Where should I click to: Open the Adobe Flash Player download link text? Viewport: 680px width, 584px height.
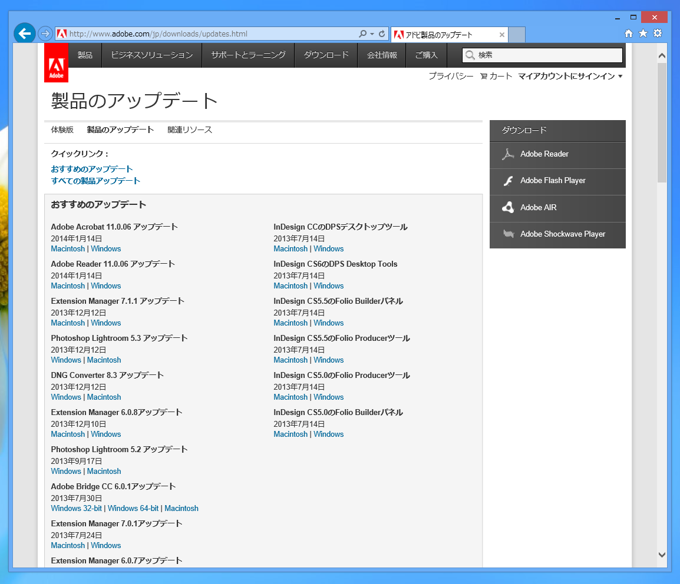[x=553, y=180]
